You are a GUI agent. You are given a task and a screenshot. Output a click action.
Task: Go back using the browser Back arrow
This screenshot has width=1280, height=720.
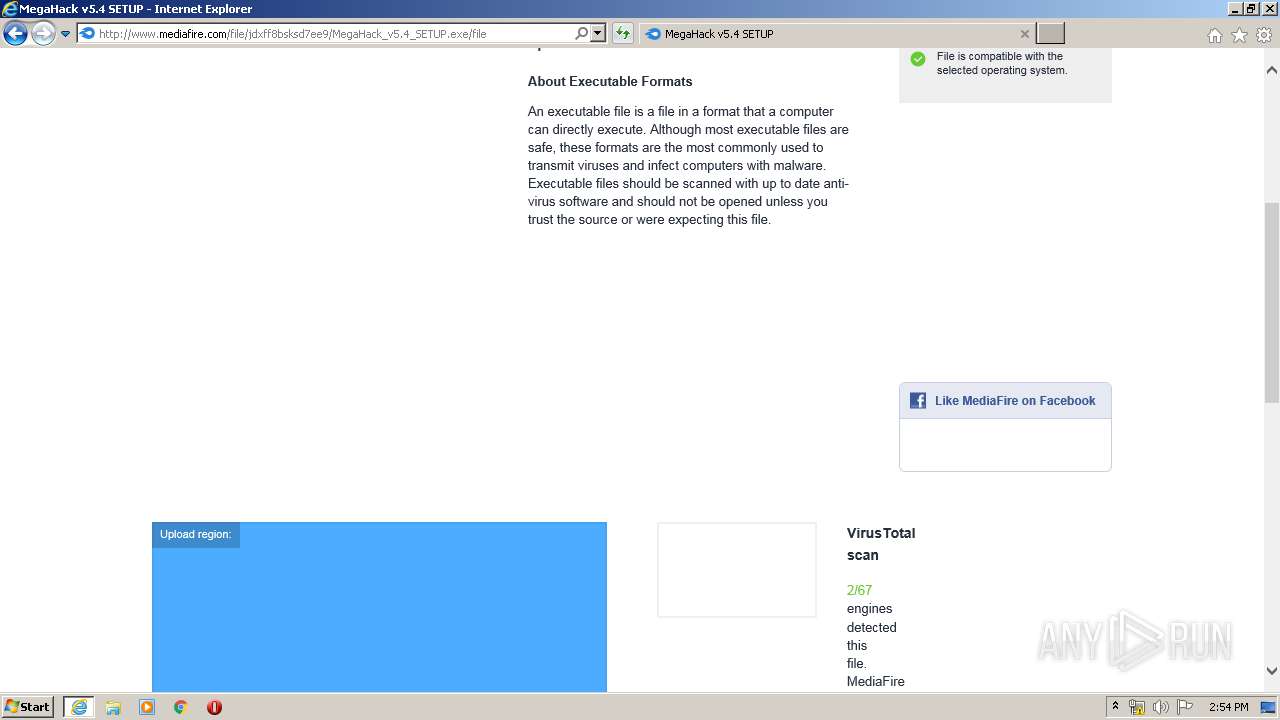pyautogui.click(x=15, y=34)
